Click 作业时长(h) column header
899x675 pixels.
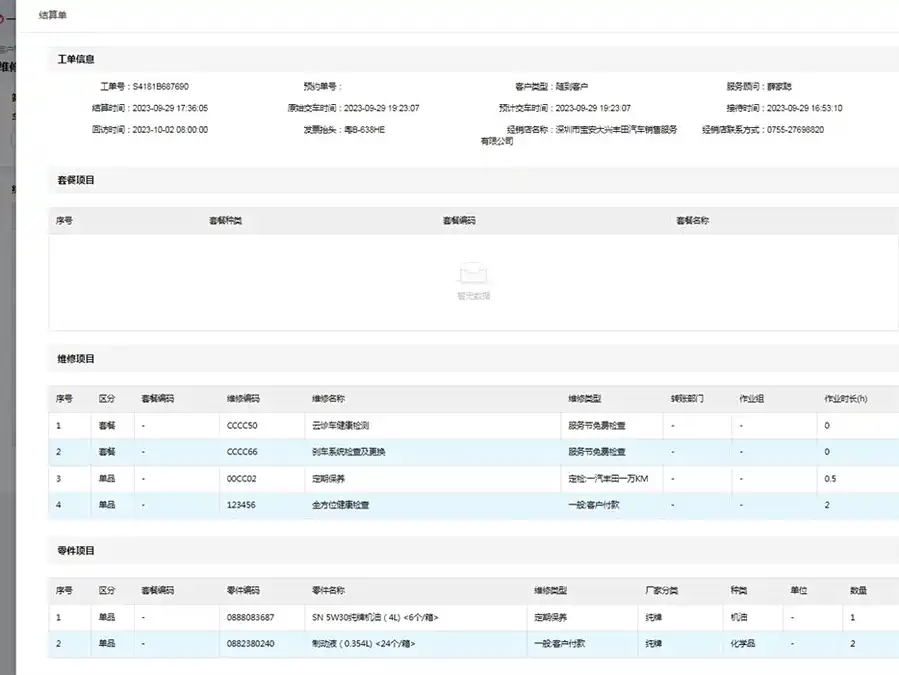[845, 398]
